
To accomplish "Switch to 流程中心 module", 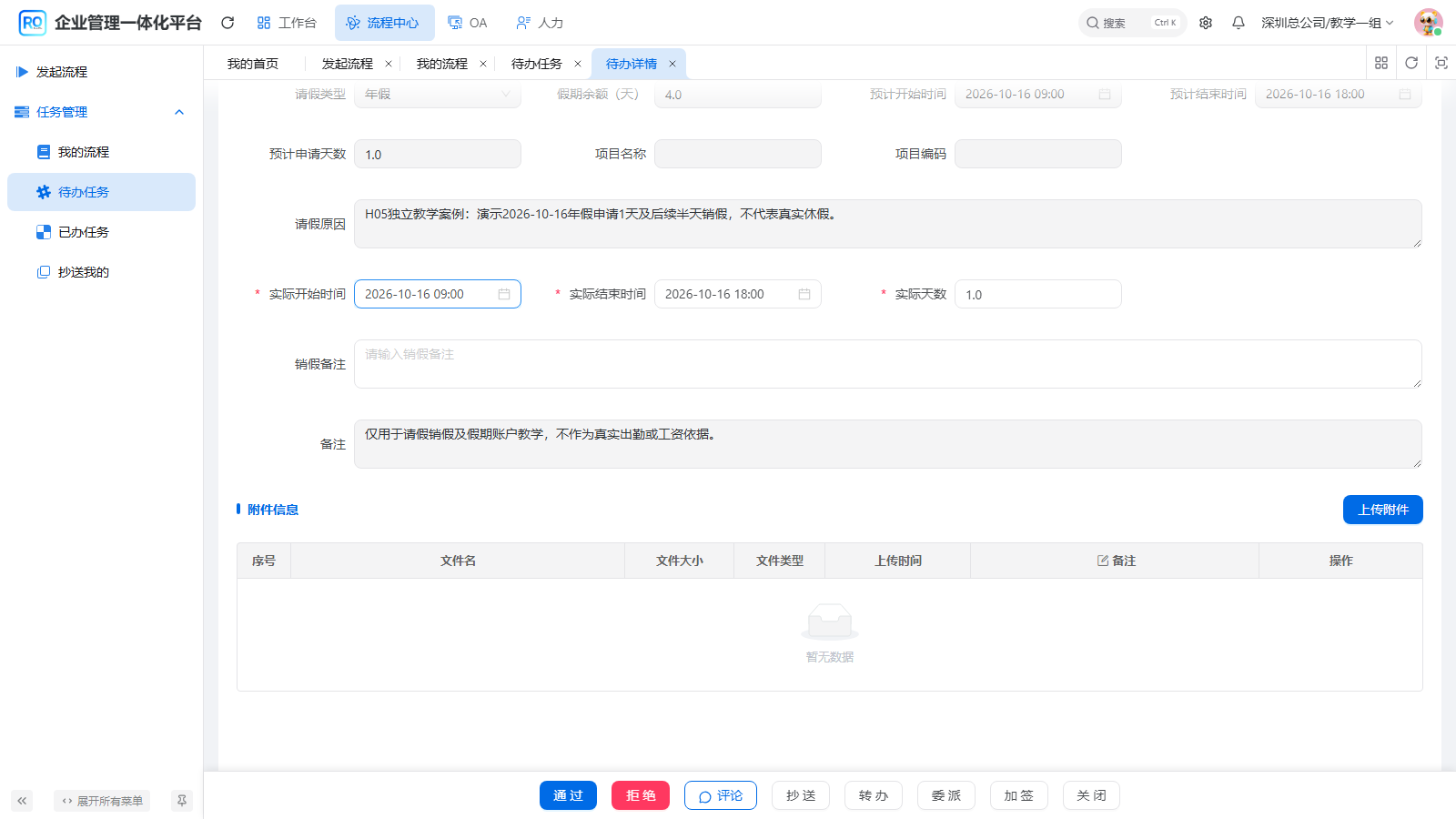I will pyautogui.click(x=384, y=23).
